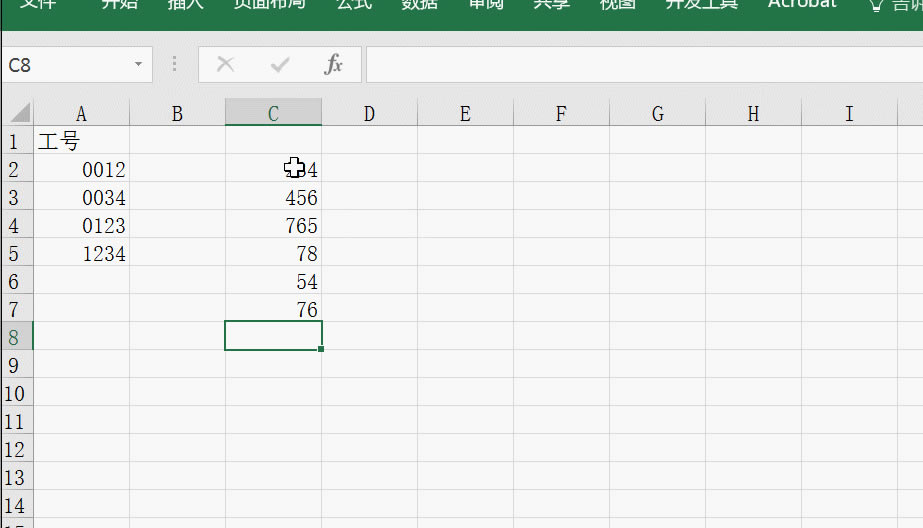Open the 开始 ribbon tab
This screenshot has width=923, height=528.
pos(119,5)
